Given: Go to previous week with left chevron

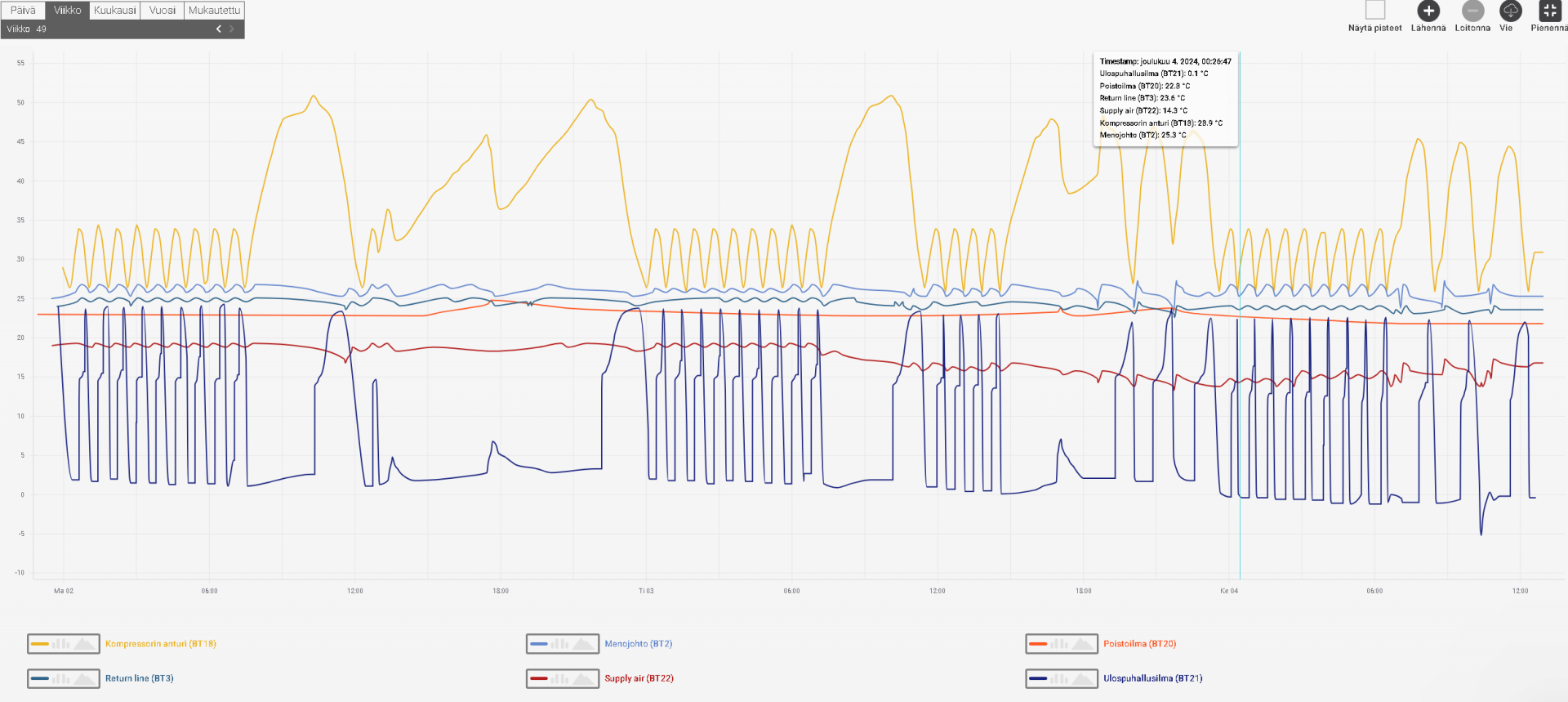Looking at the screenshot, I should [x=218, y=29].
